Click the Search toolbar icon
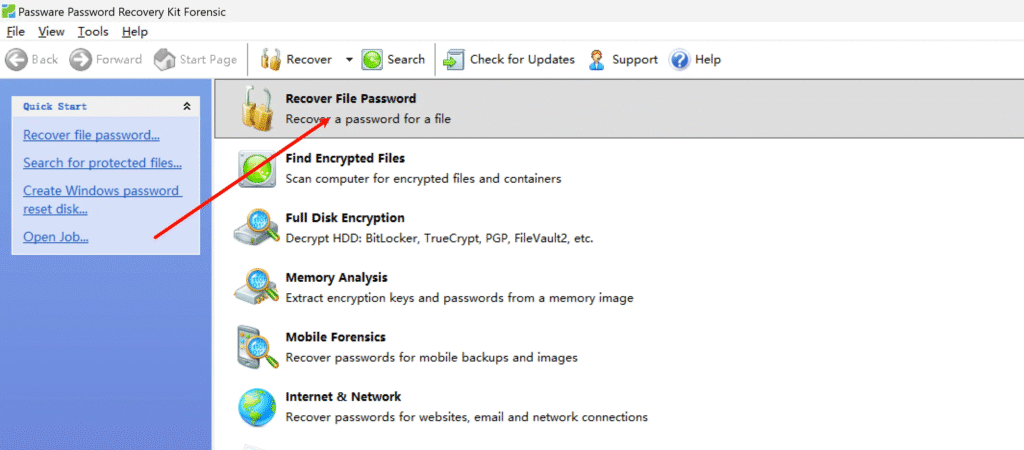Image resolution: width=1024 pixels, height=450 pixels. (x=372, y=60)
